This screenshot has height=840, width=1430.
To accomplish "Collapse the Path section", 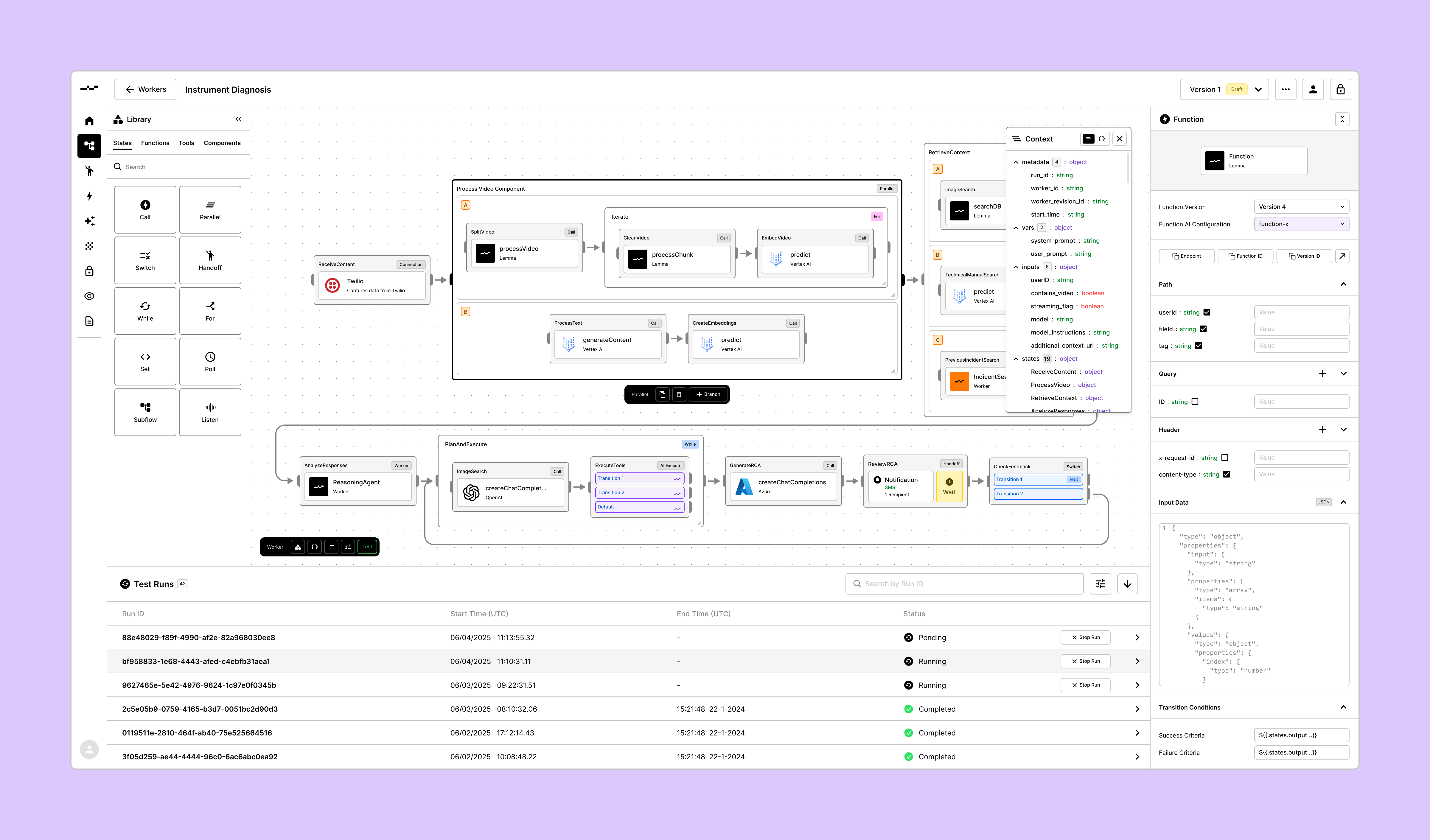I will point(1343,284).
